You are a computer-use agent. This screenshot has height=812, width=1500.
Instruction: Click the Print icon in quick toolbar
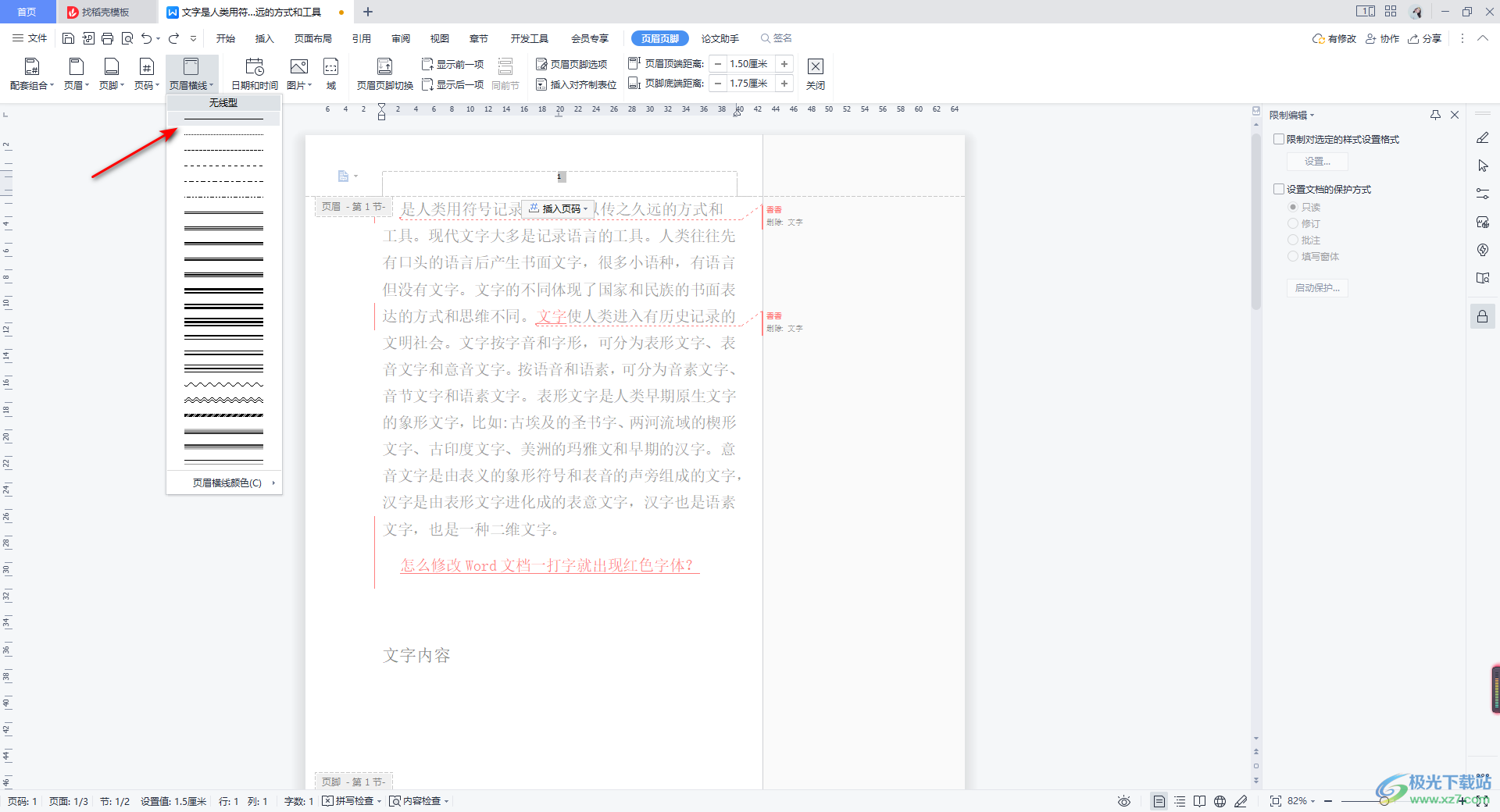108,38
